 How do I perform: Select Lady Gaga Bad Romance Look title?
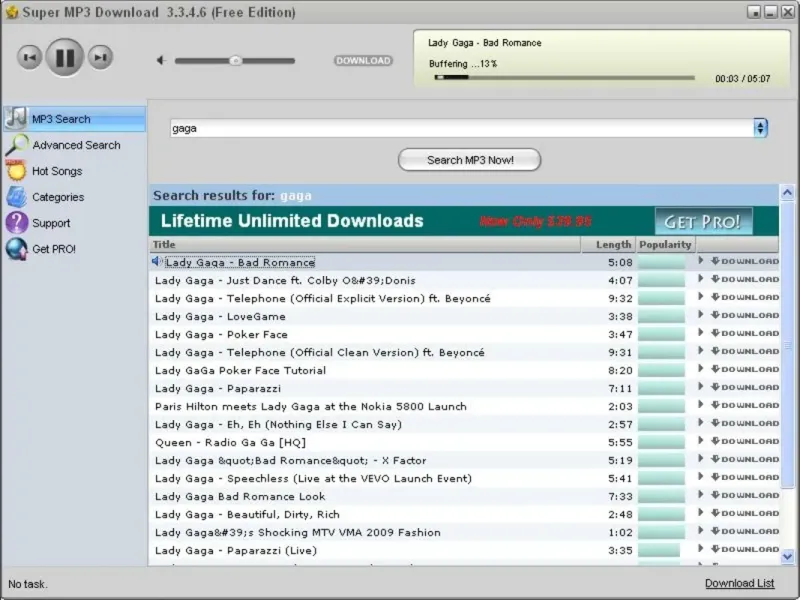pyautogui.click(x=240, y=496)
